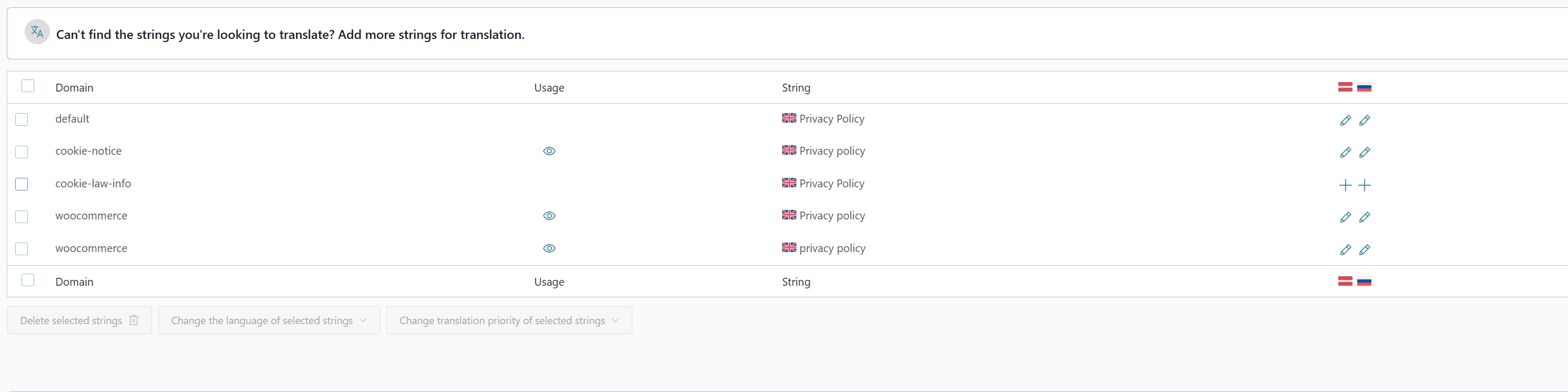Image resolution: width=1568 pixels, height=392 pixels.
Task: Add Russian translation for the cookie-law-info string
Action: (1365, 185)
